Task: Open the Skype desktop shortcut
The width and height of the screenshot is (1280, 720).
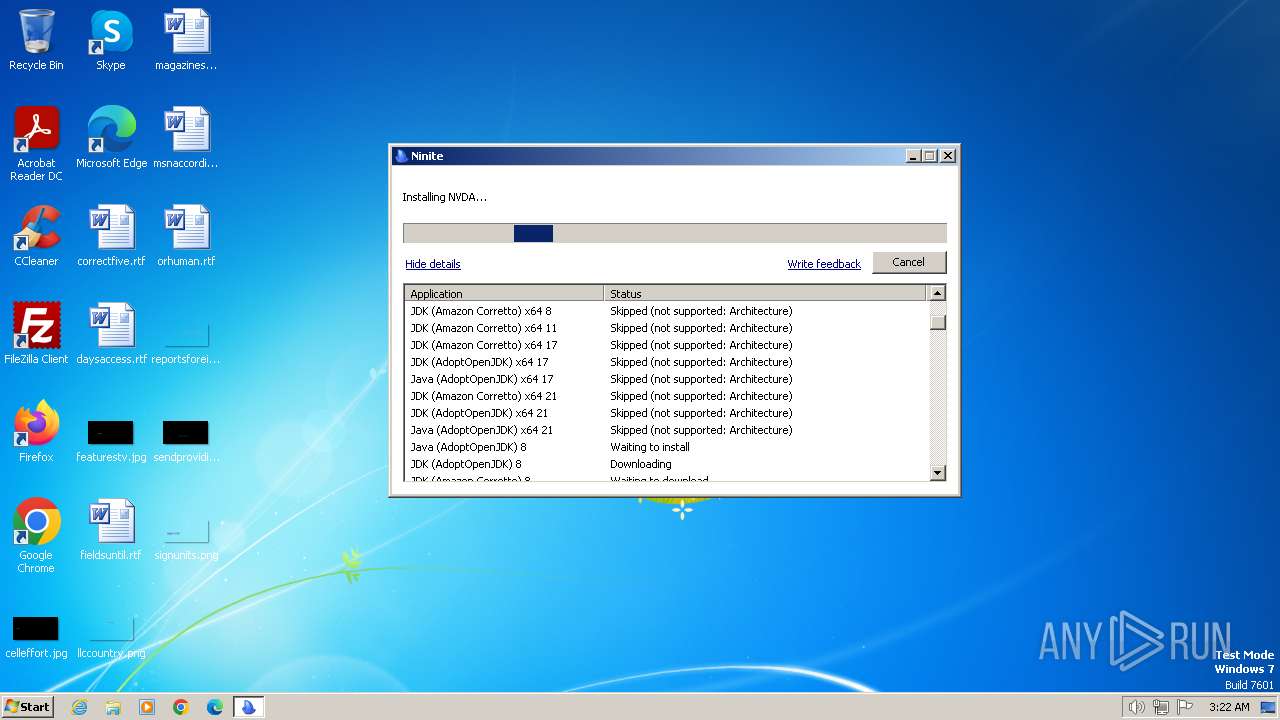Action: pyautogui.click(x=110, y=40)
